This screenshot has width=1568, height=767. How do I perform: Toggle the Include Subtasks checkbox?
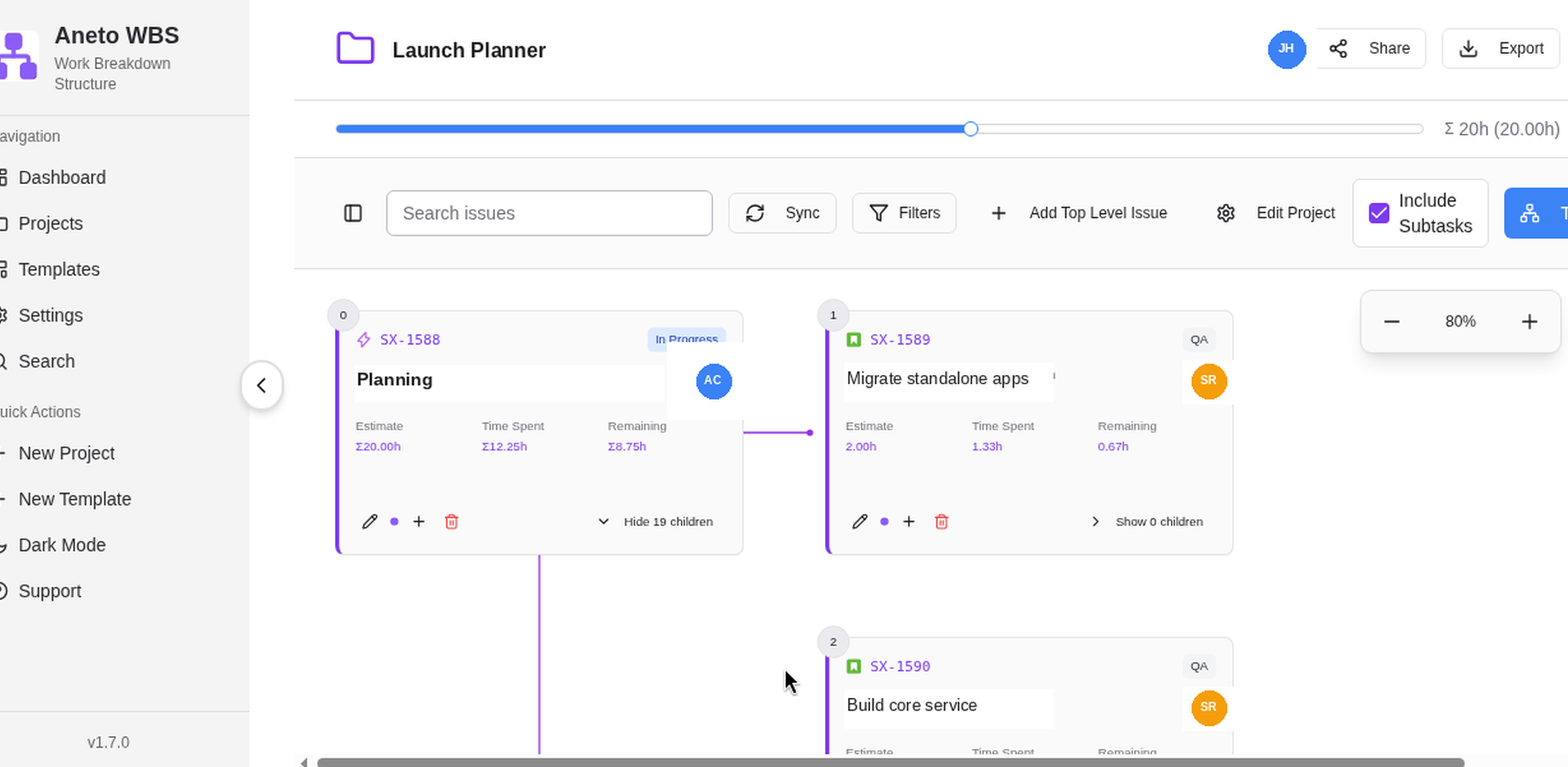1379,213
